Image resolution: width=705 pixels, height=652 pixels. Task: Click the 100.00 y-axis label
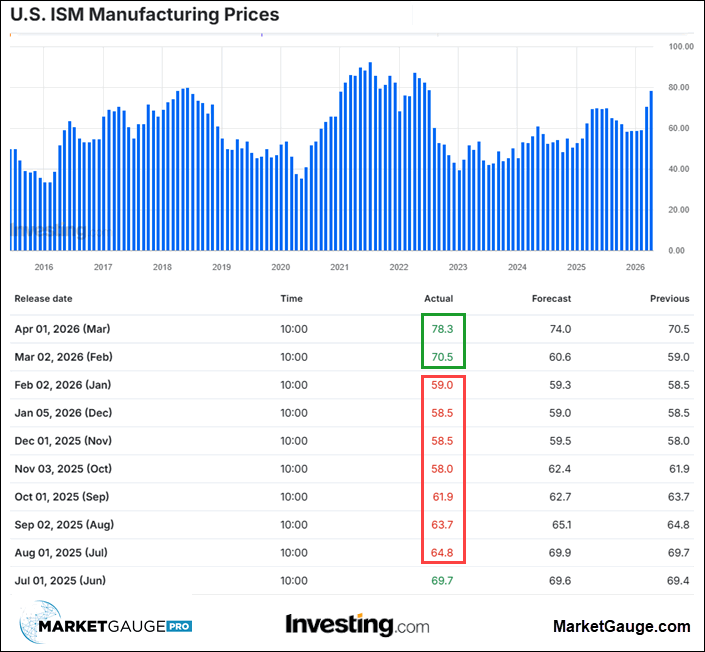pos(681,47)
